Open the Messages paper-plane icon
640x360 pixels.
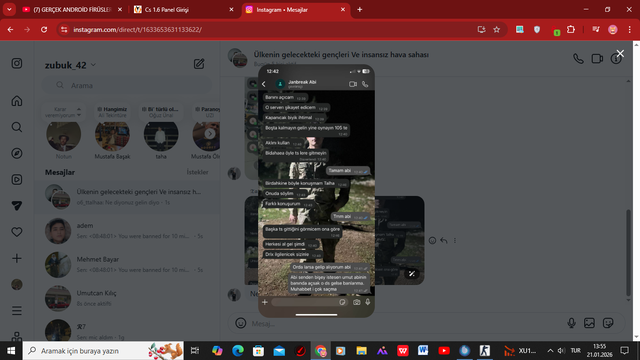pyautogui.click(x=17, y=206)
